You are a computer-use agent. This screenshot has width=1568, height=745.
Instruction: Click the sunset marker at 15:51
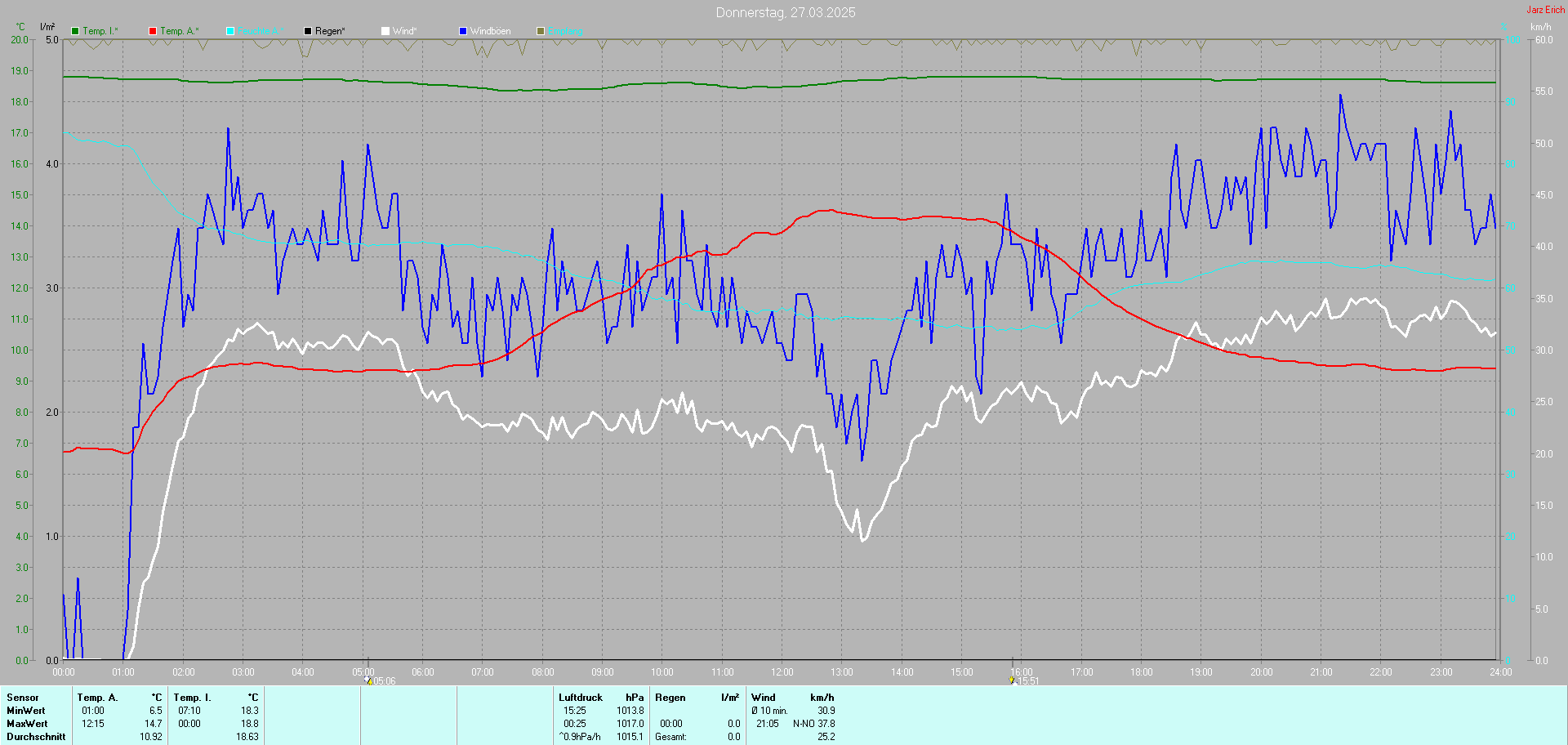pos(1012,680)
